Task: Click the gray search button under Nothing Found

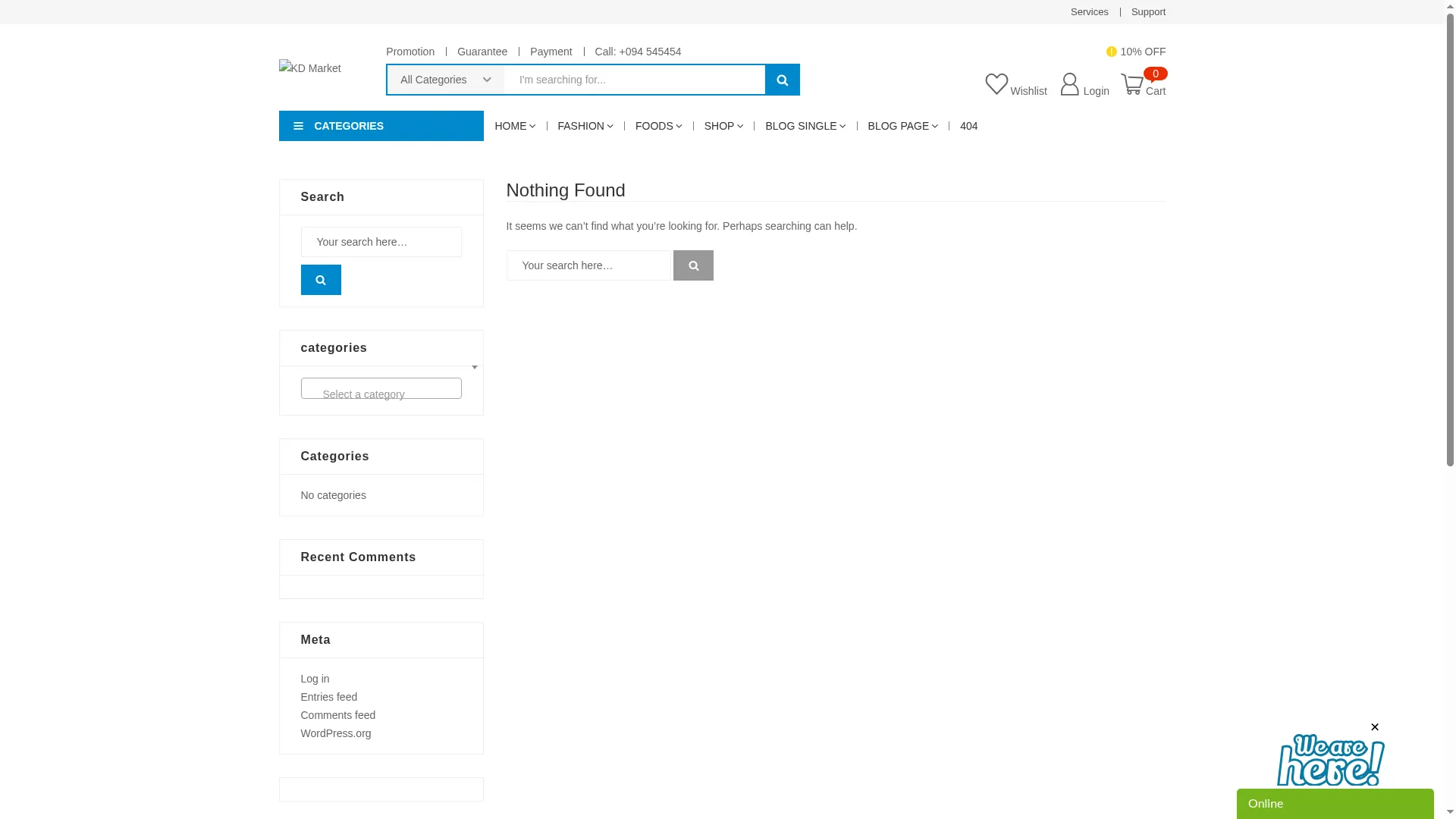Action: coord(693,265)
